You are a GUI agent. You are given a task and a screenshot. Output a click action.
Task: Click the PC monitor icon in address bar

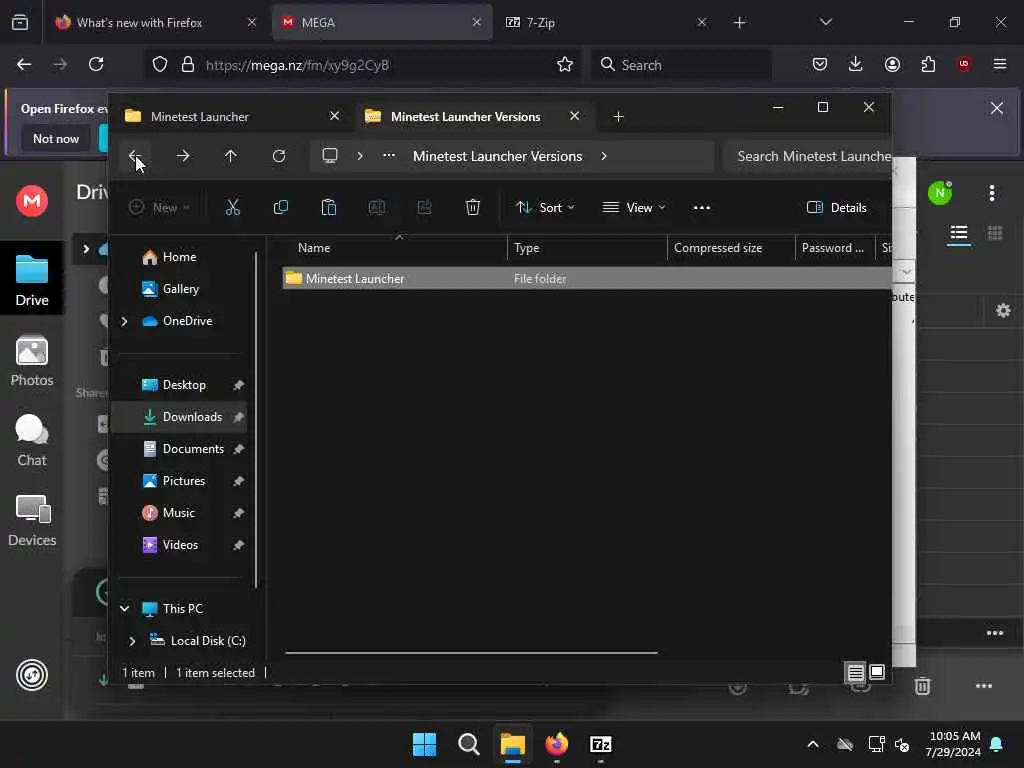[x=330, y=156]
